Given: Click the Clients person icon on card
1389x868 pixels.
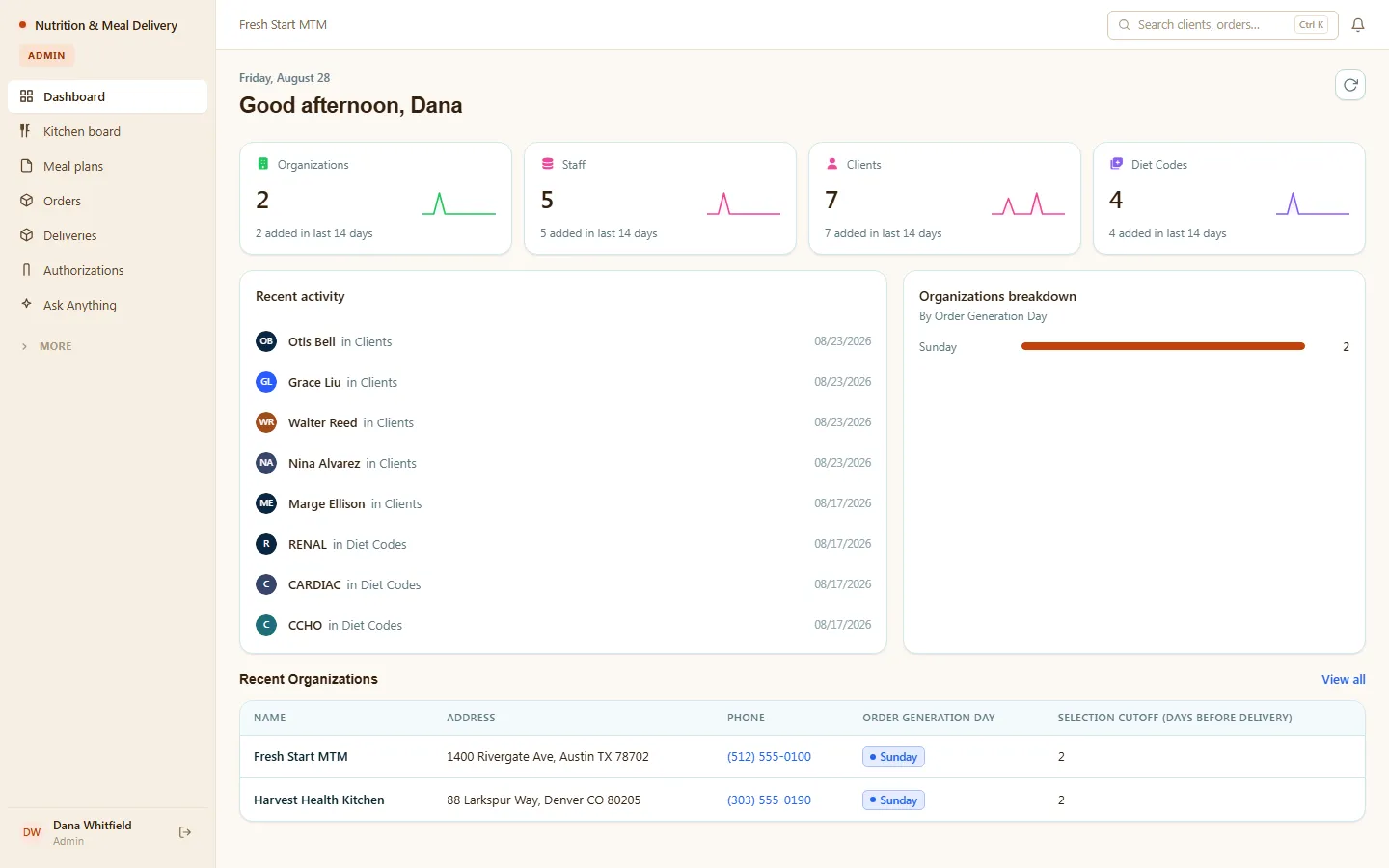Looking at the screenshot, I should tap(832, 164).
